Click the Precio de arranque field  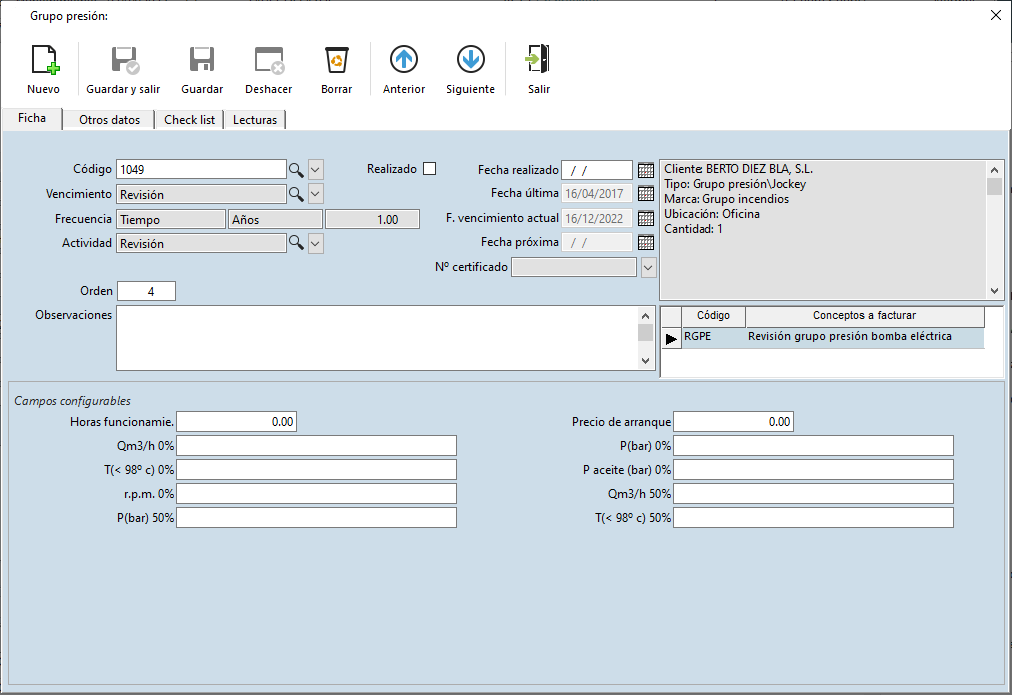733,422
